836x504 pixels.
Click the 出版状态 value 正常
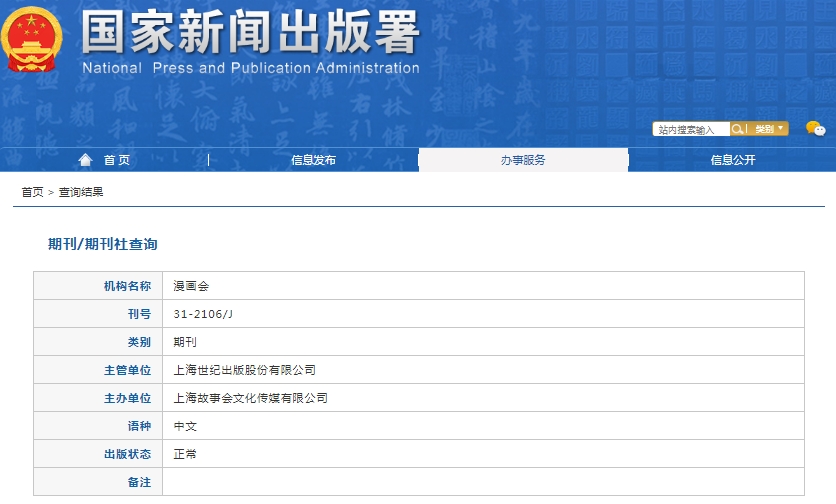coord(185,454)
